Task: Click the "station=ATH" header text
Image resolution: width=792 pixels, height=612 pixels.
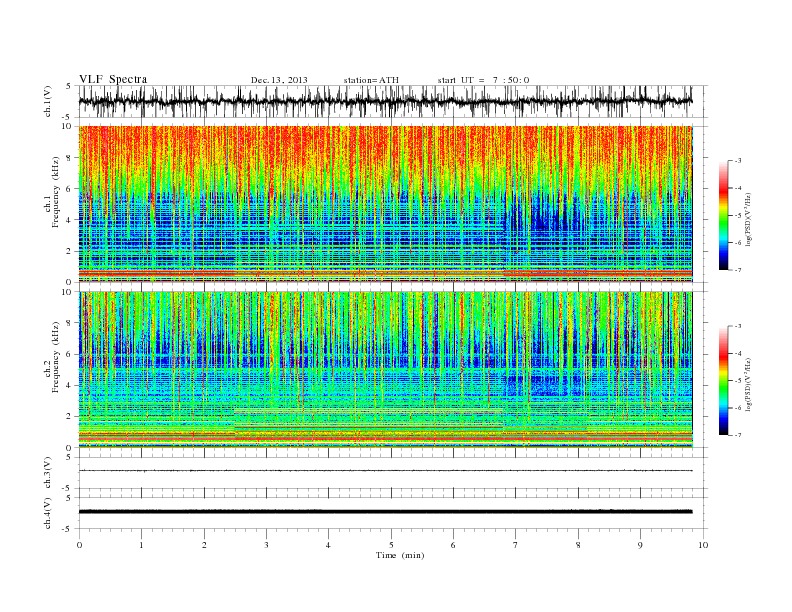Action: 371,80
